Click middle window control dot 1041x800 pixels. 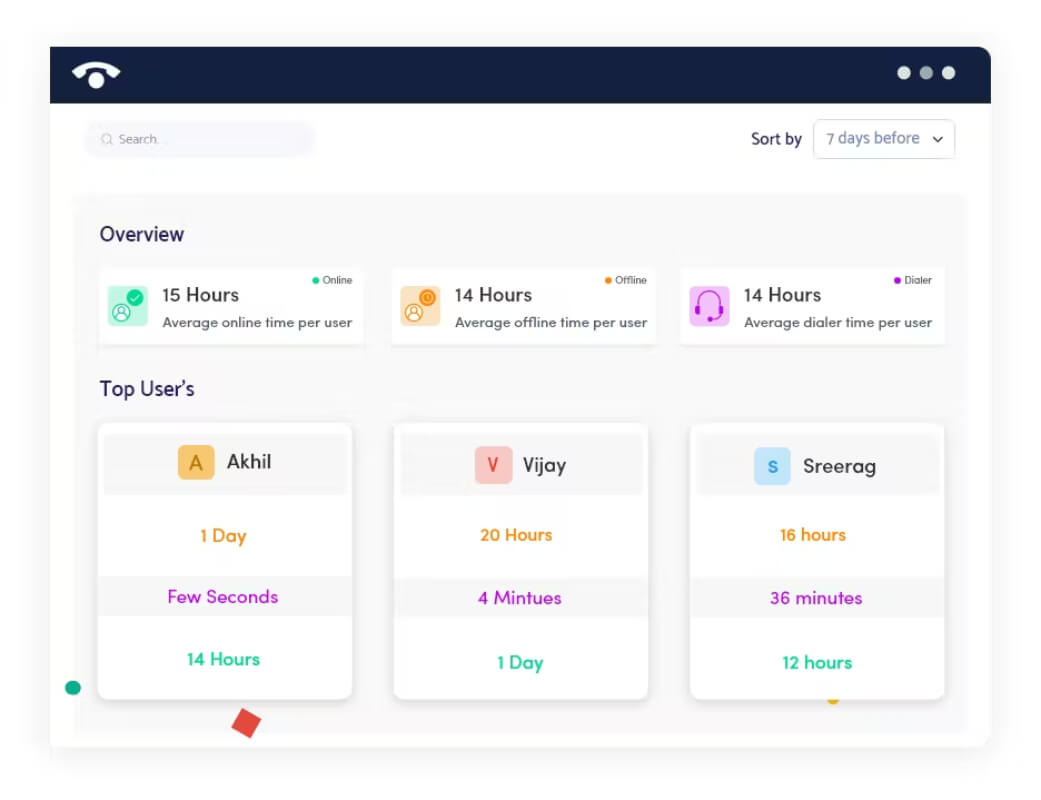(926, 73)
